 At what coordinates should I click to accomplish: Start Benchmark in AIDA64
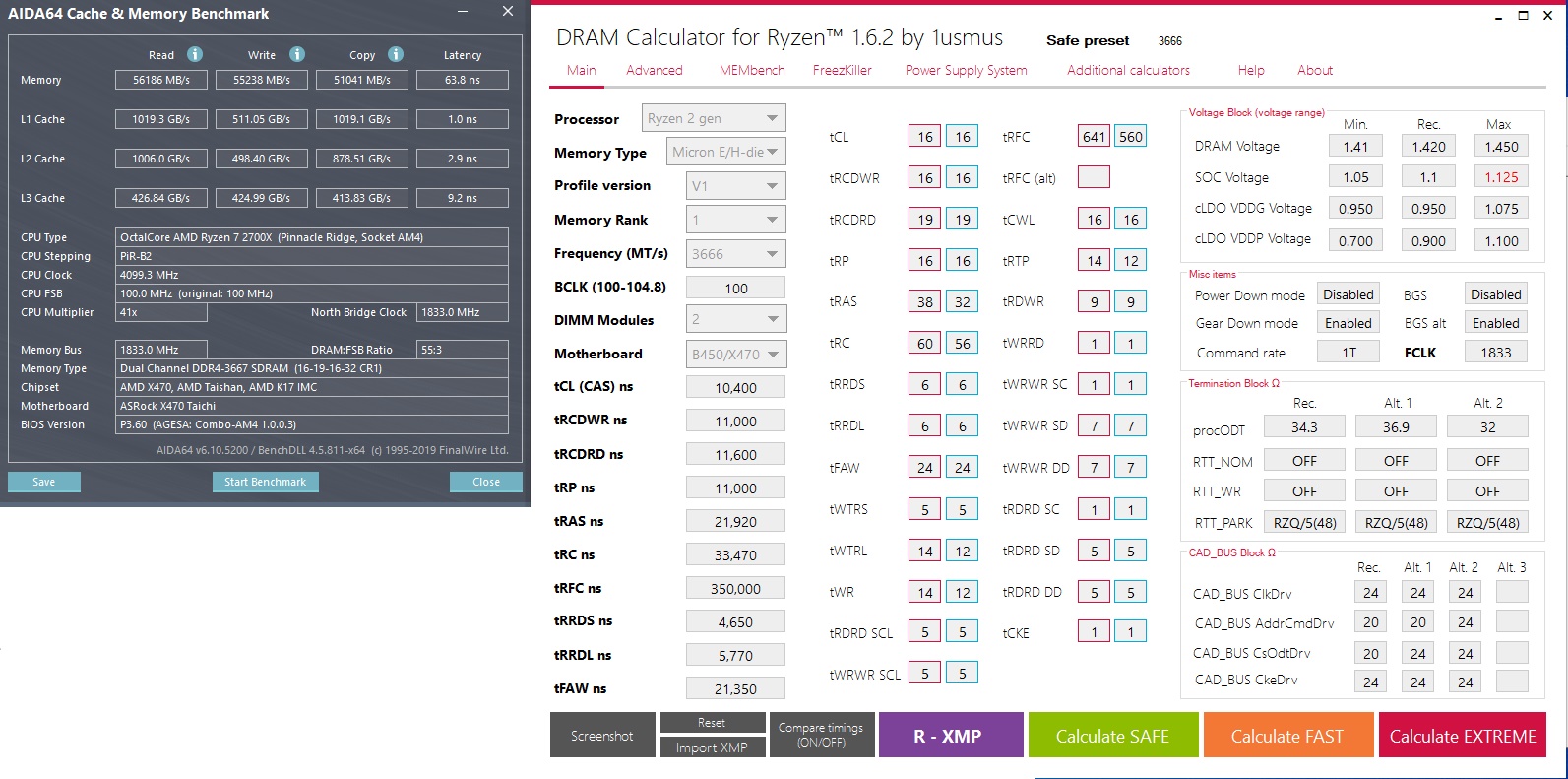click(x=265, y=482)
